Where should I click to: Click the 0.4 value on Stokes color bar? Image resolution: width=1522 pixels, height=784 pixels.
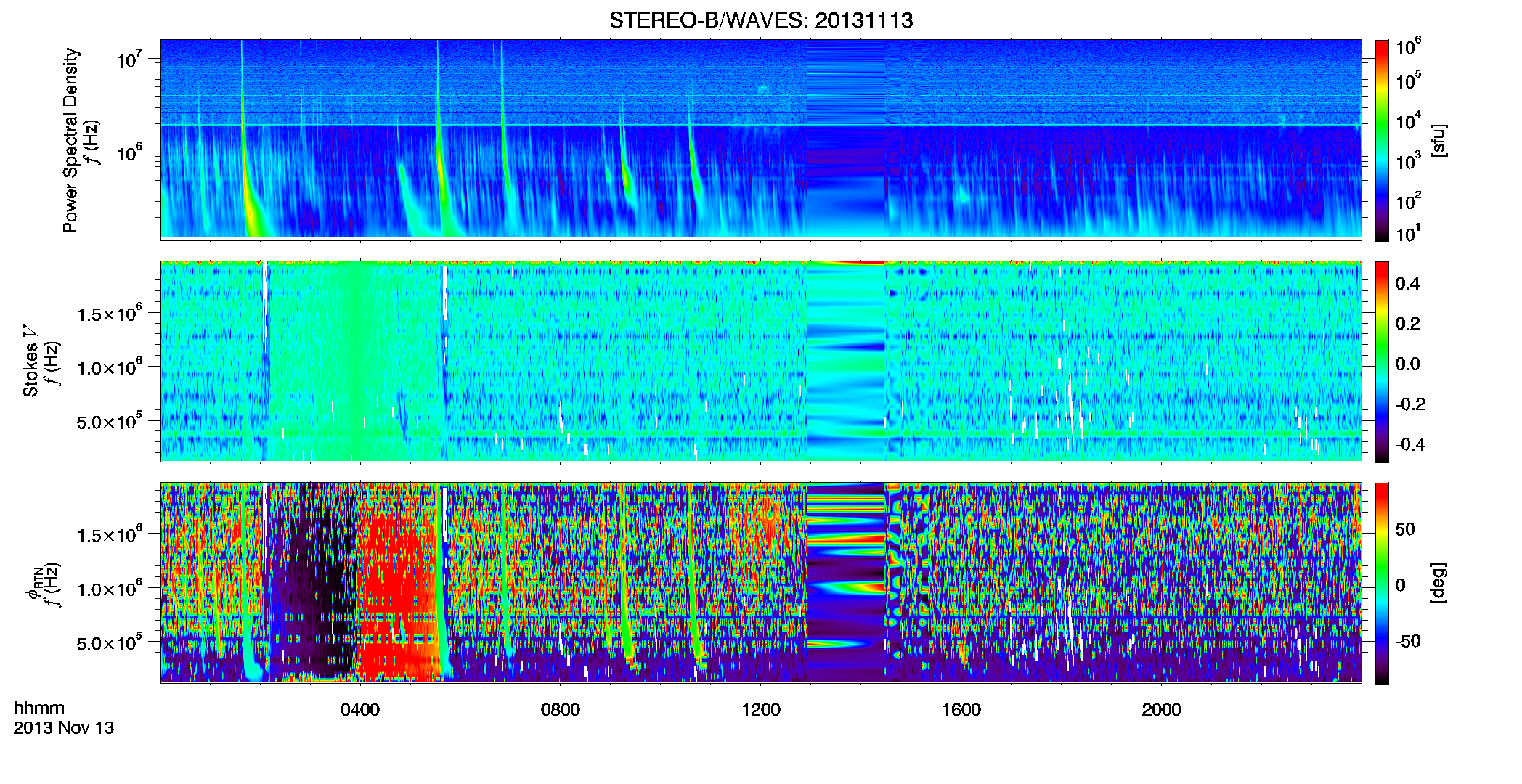(x=1408, y=284)
